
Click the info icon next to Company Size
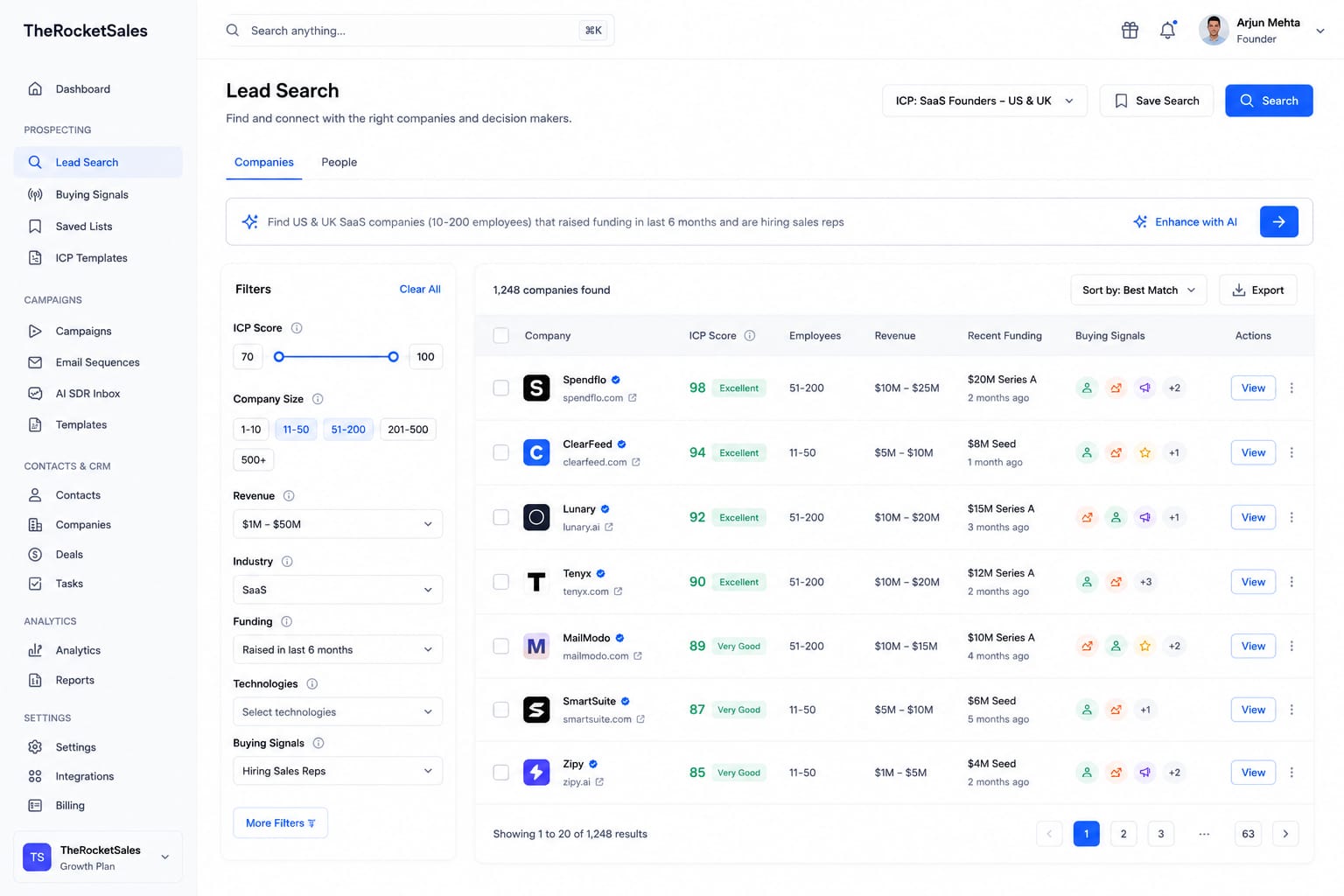(318, 399)
